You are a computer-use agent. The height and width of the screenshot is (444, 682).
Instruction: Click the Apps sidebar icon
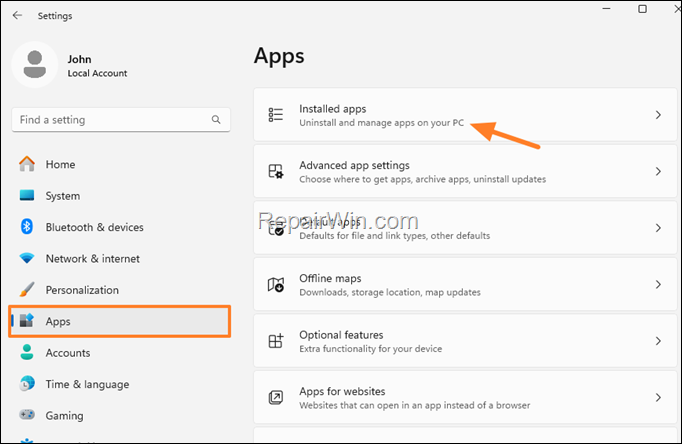coord(27,321)
